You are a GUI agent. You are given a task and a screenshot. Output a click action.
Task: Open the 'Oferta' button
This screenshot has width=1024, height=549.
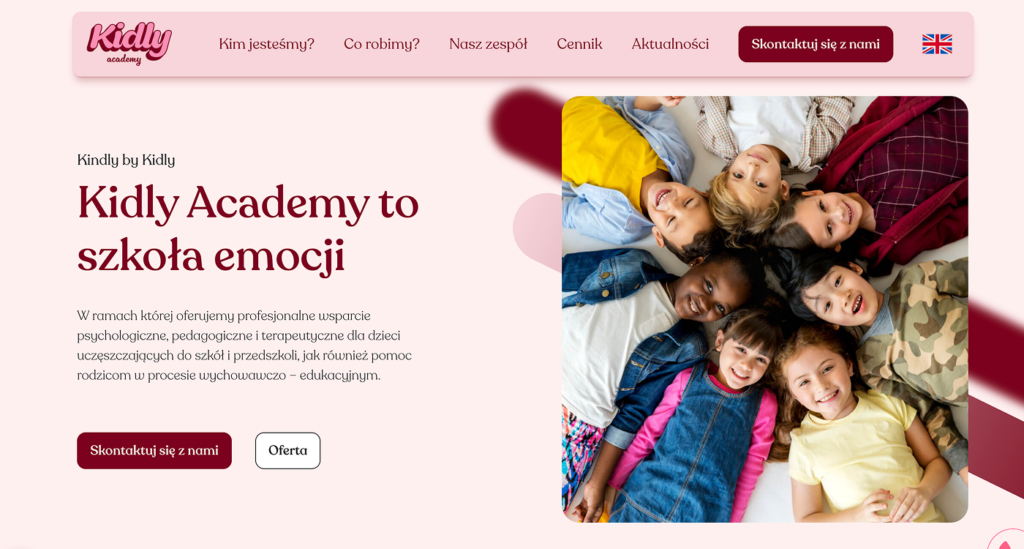[x=287, y=450]
